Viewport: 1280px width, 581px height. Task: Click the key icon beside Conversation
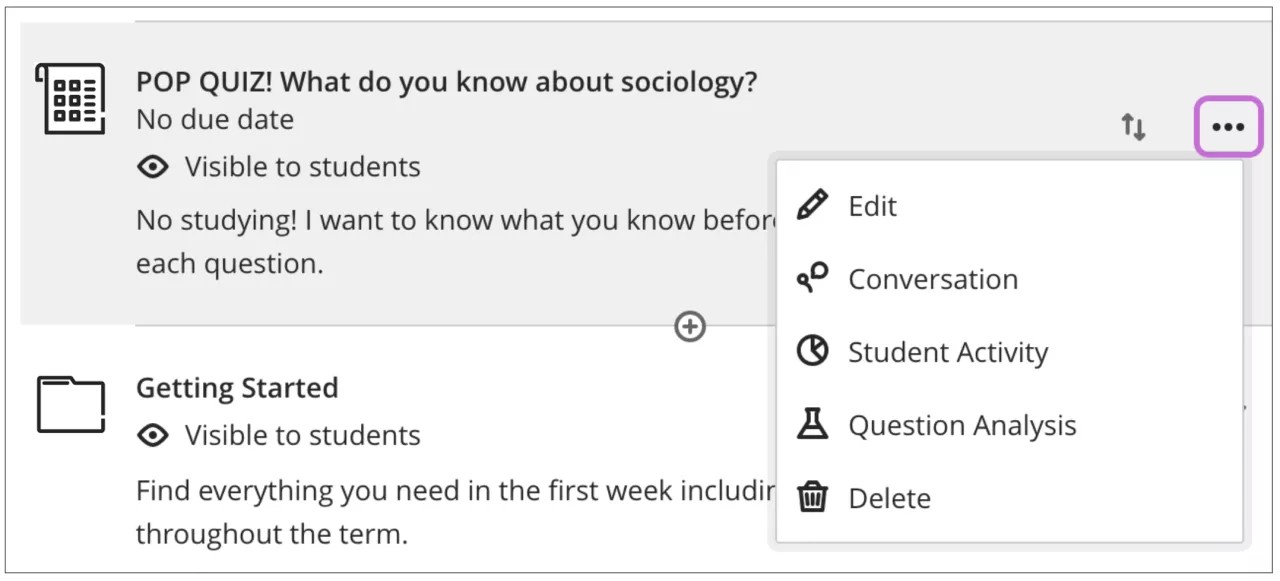point(812,278)
